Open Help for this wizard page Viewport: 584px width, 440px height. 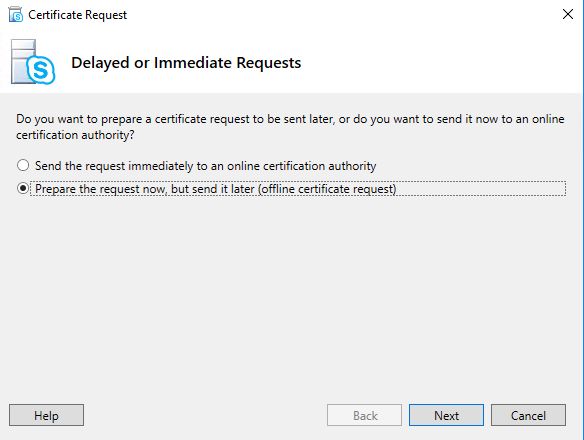click(47, 415)
